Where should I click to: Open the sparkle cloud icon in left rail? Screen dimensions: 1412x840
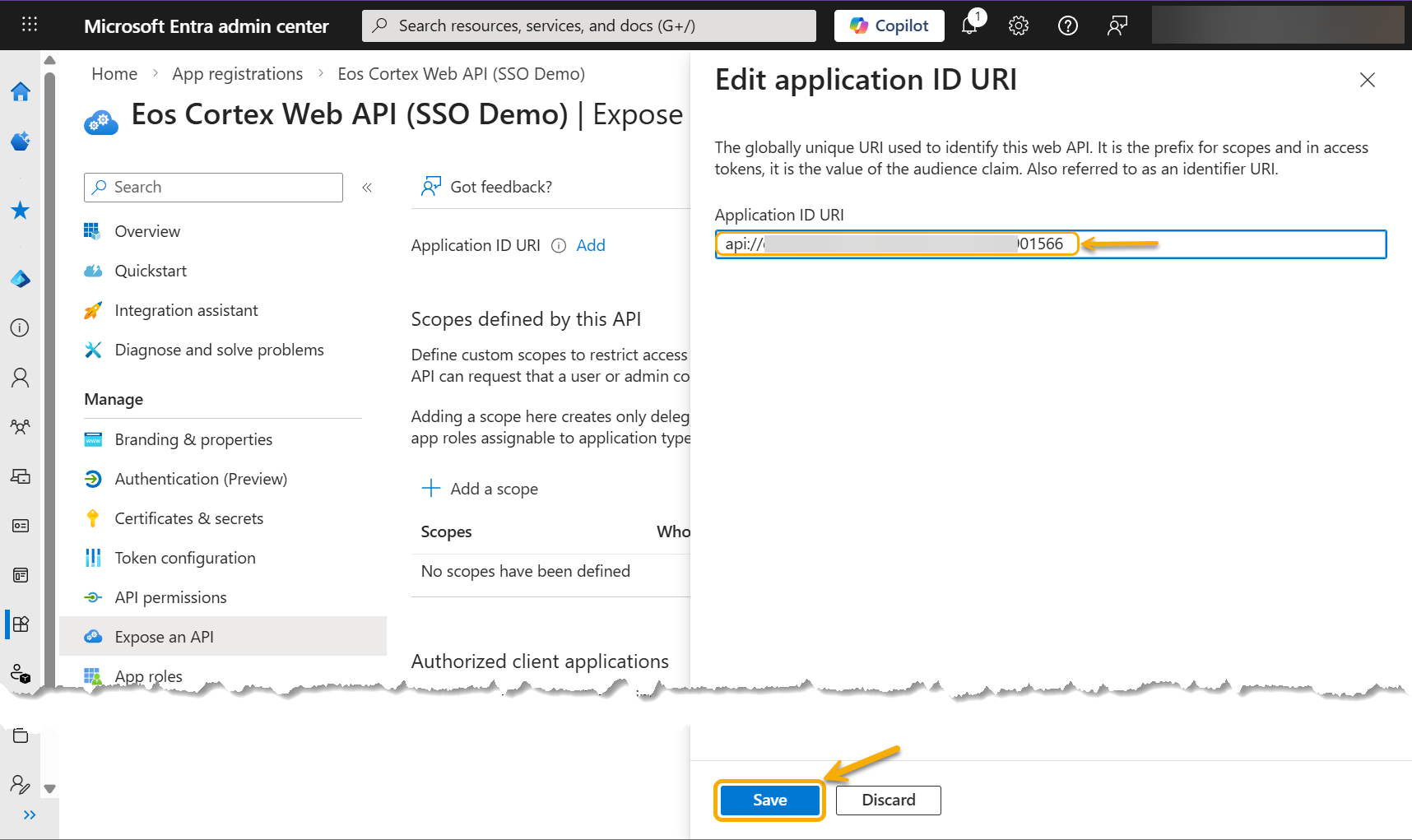(x=21, y=141)
